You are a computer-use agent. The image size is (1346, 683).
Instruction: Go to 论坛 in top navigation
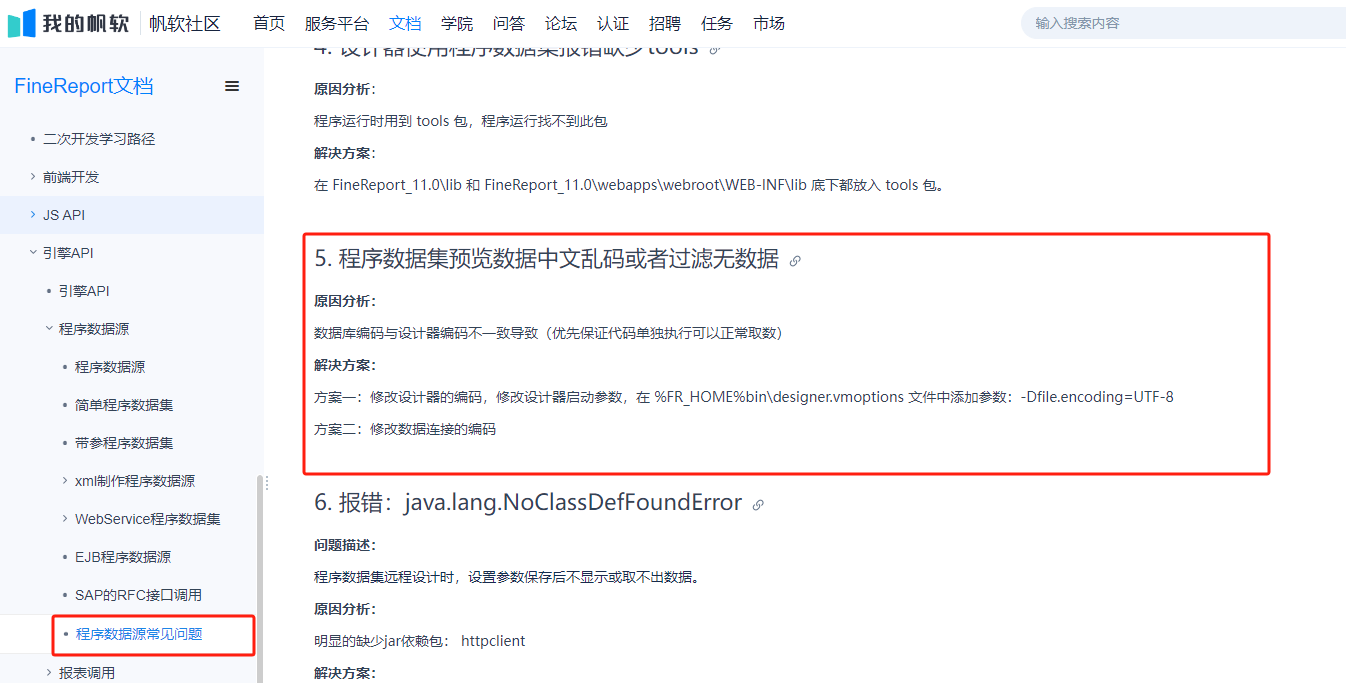pos(561,23)
